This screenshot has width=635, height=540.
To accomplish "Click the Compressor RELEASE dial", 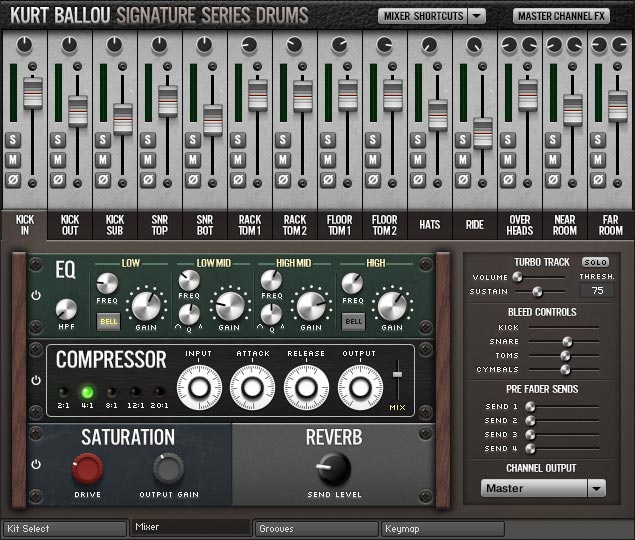I will [306, 388].
